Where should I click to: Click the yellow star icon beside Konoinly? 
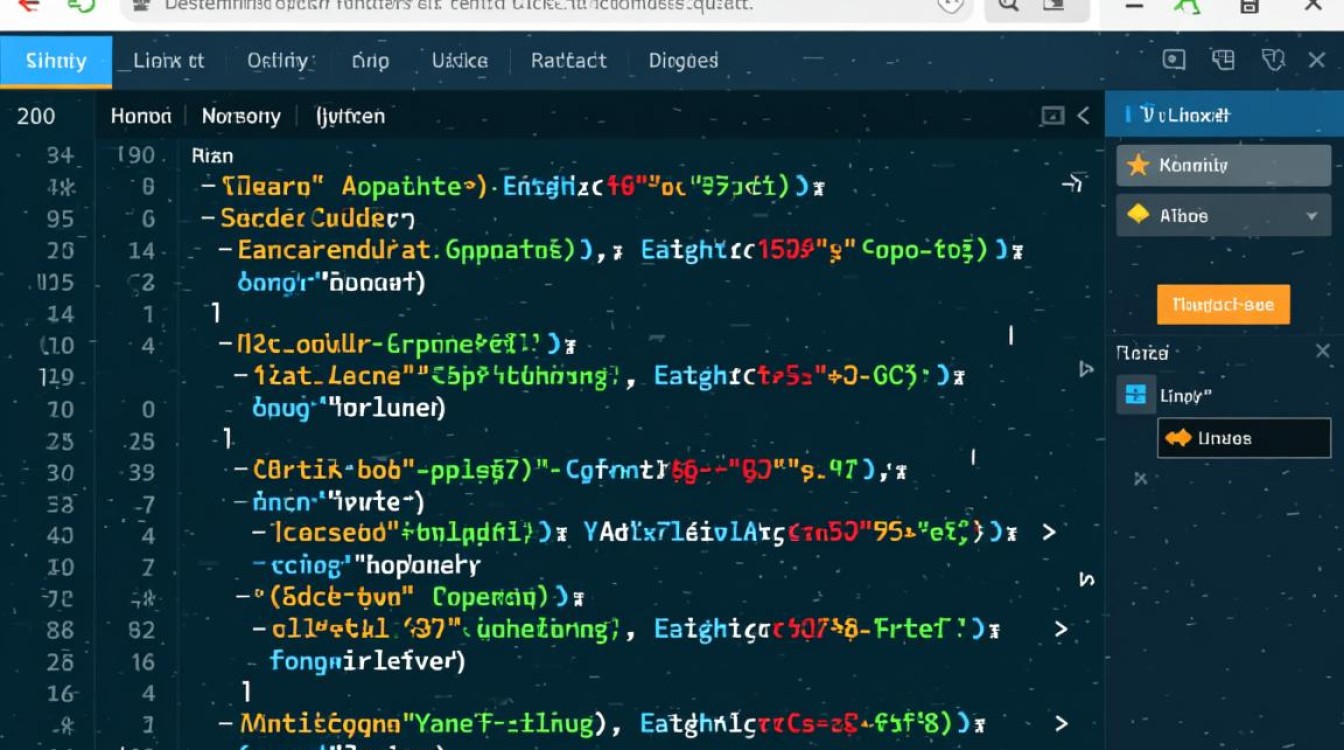[1138, 166]
